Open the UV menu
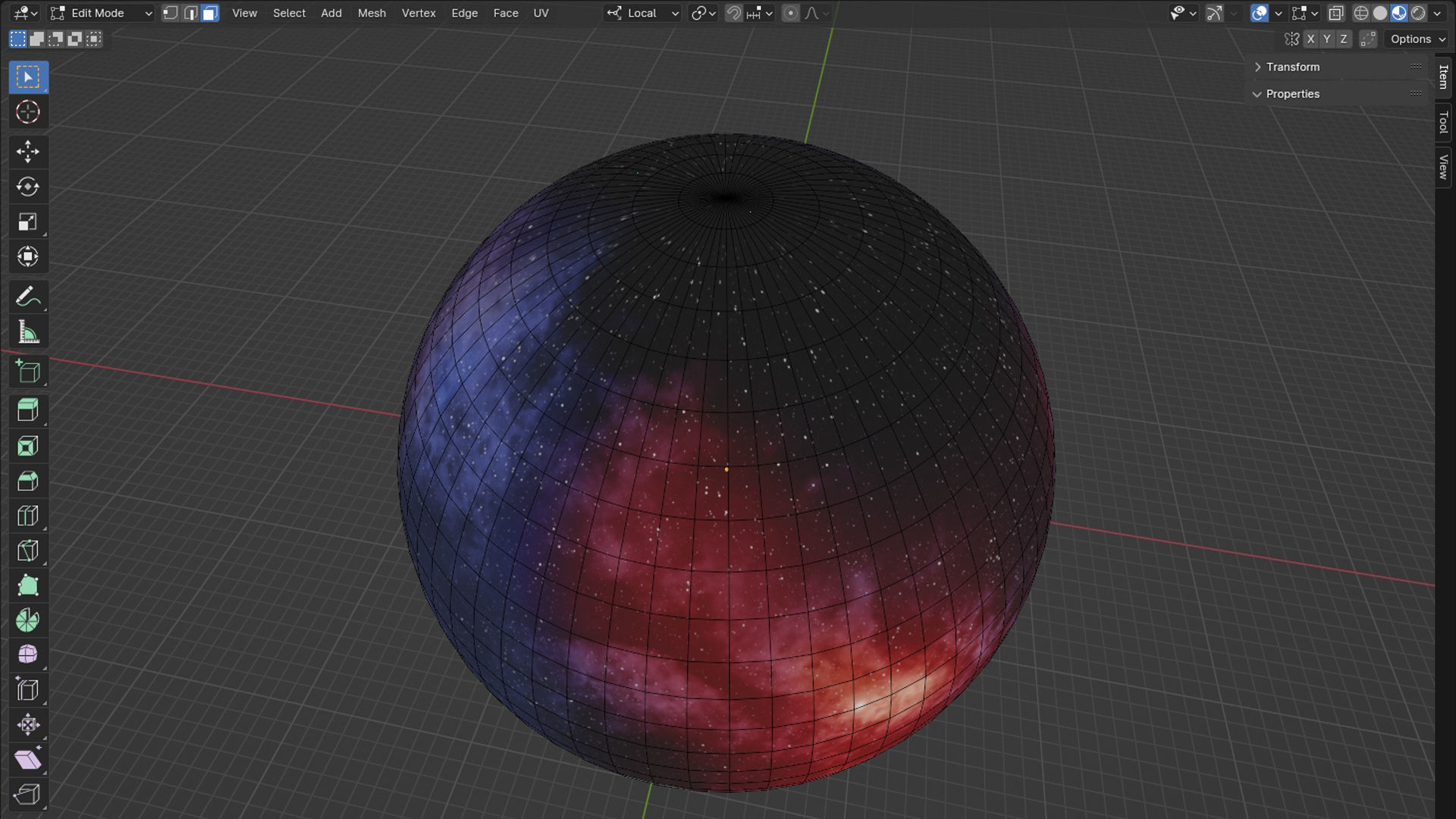 [541, 13]
